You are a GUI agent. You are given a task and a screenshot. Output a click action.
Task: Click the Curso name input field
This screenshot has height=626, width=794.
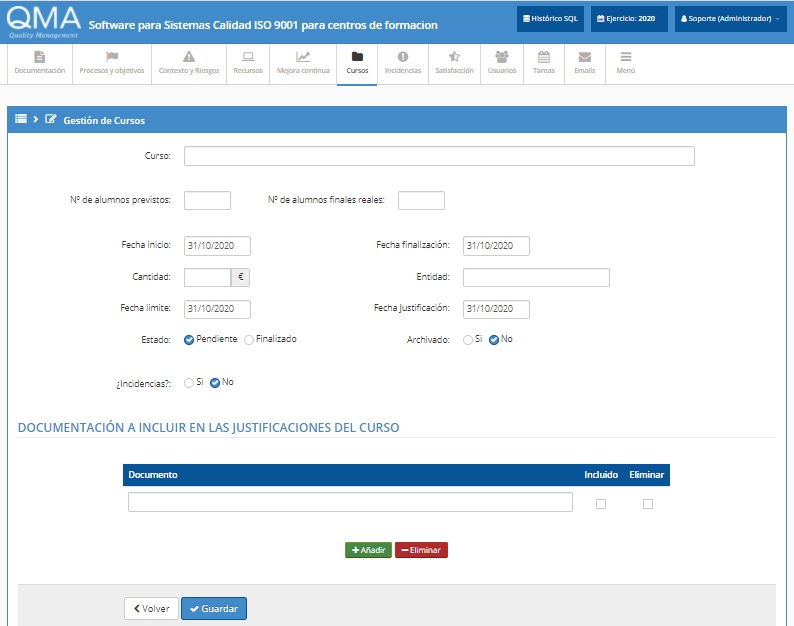439,156
